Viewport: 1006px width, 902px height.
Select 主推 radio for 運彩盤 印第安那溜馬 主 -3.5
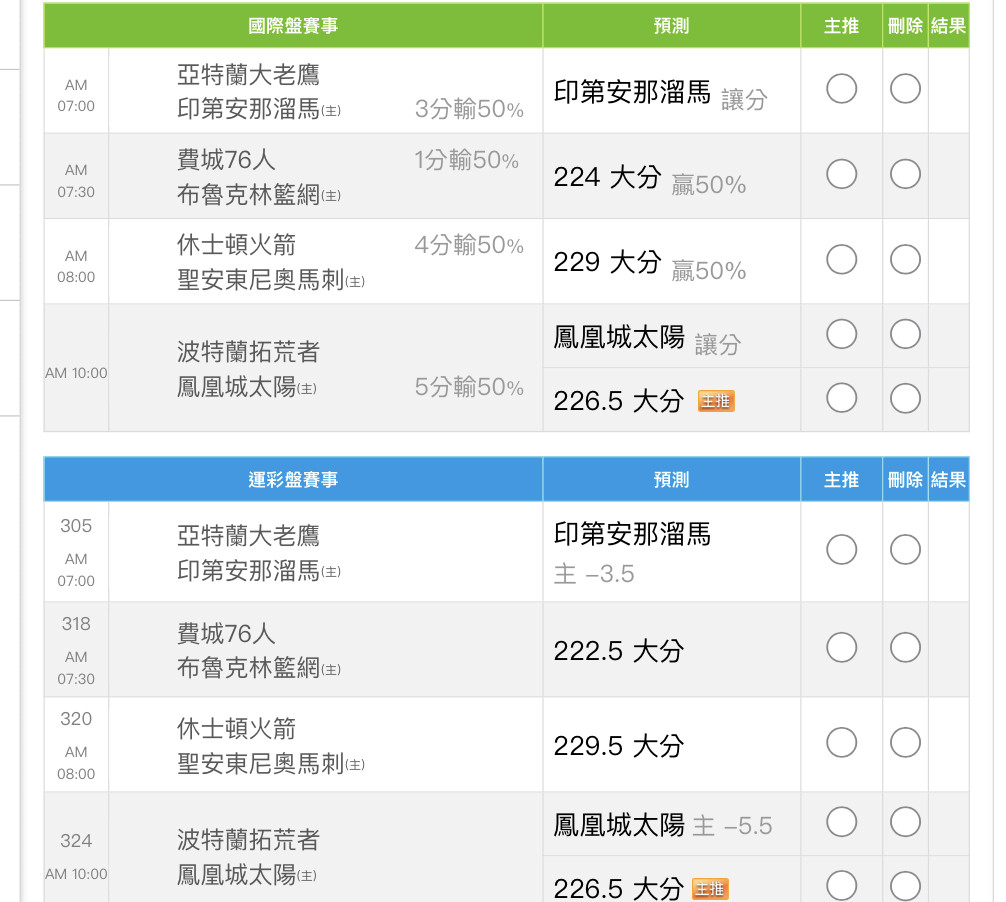tap(841, 549)
